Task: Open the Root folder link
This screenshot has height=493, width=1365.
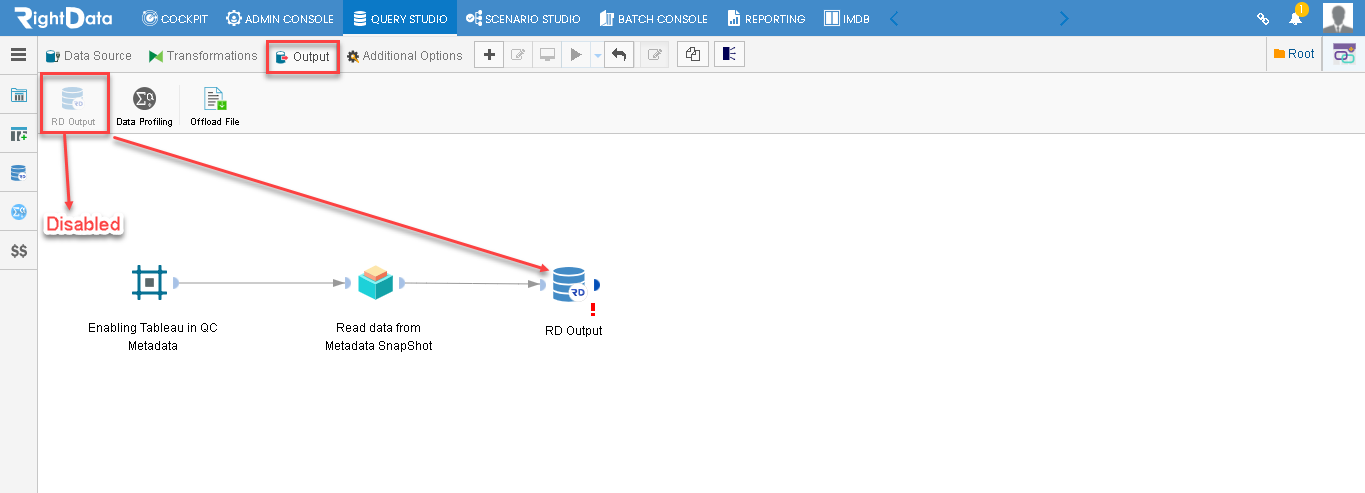Action: (1294, 54)
